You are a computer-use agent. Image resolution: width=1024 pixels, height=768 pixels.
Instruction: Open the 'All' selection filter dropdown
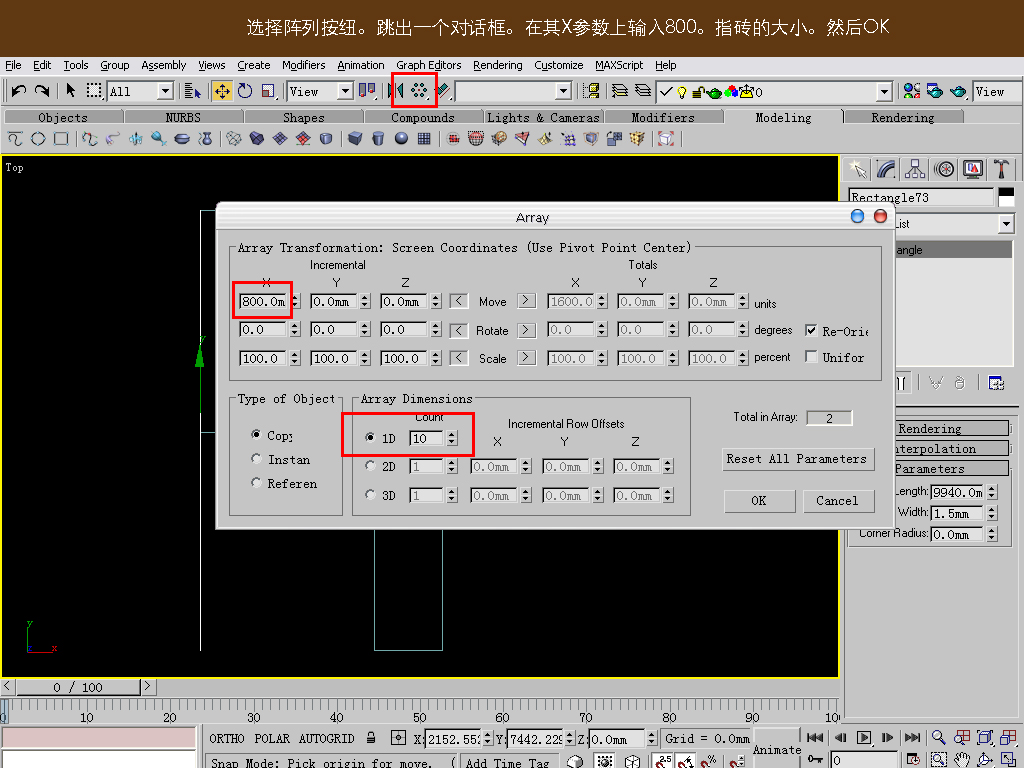pos(166,91)
